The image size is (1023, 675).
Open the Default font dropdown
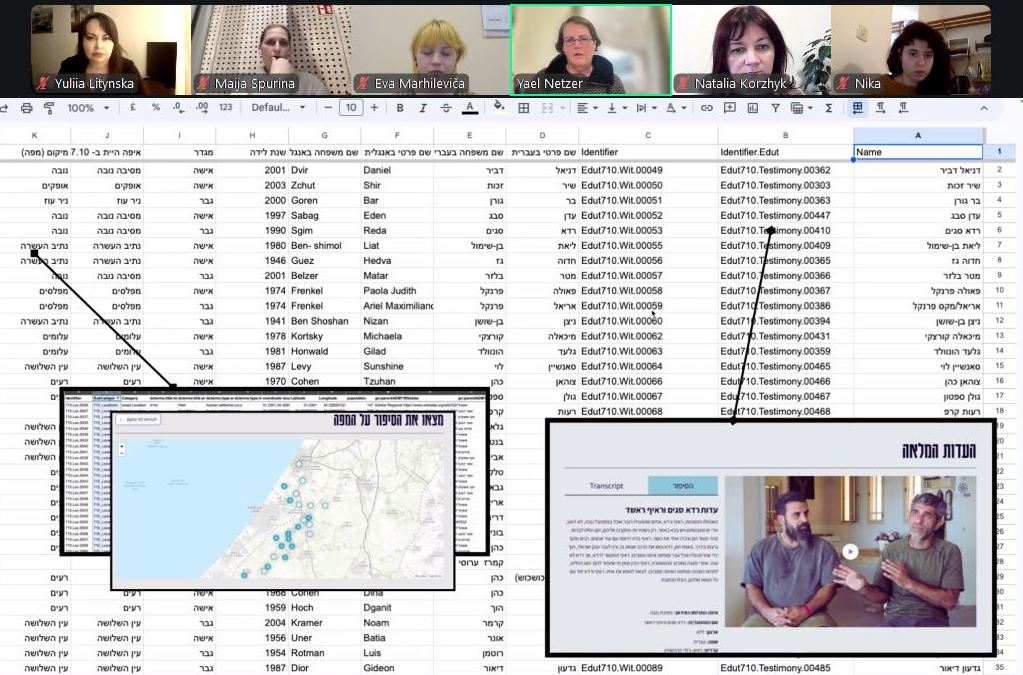tap(277, 108)
